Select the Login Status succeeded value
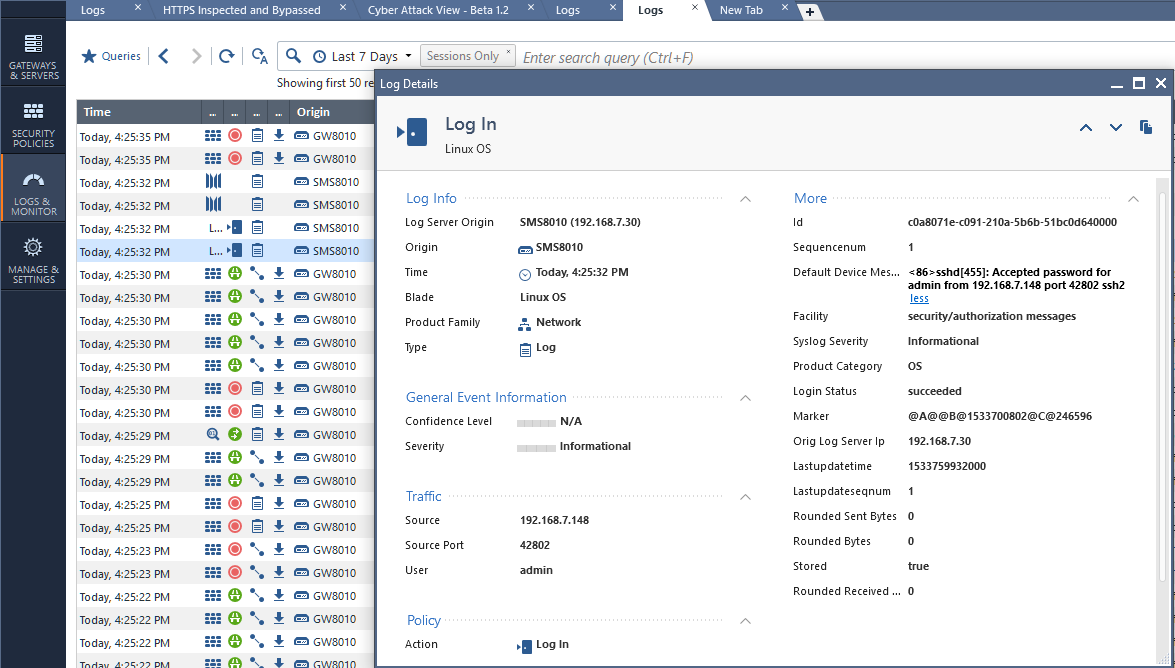The height and width of the screenshot is (668, 1175). click(934, 391)
